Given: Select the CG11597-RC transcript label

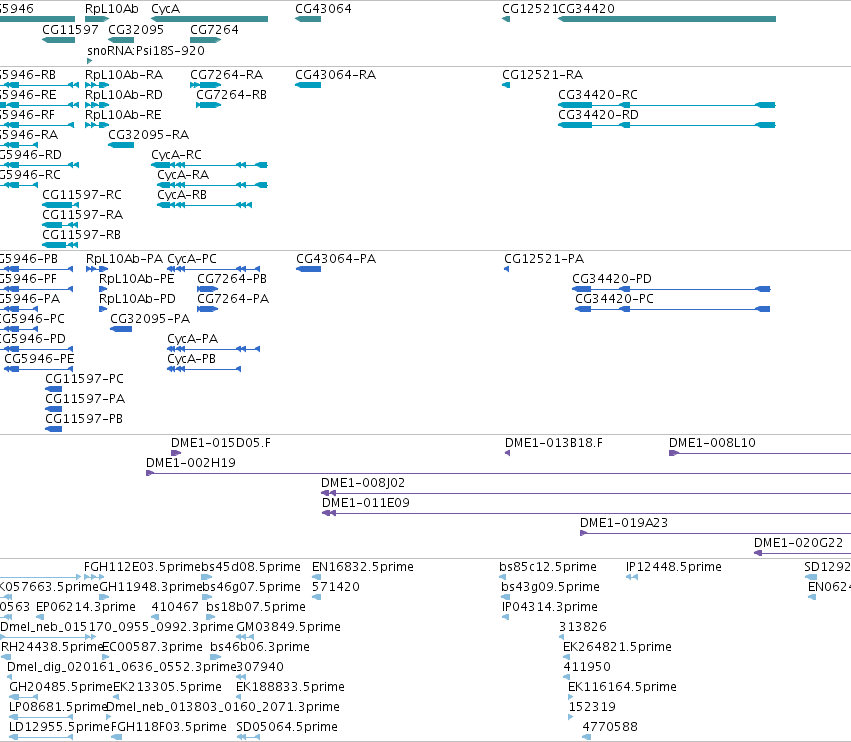Looking at the screenshot, I should click(x=82, y=194).
